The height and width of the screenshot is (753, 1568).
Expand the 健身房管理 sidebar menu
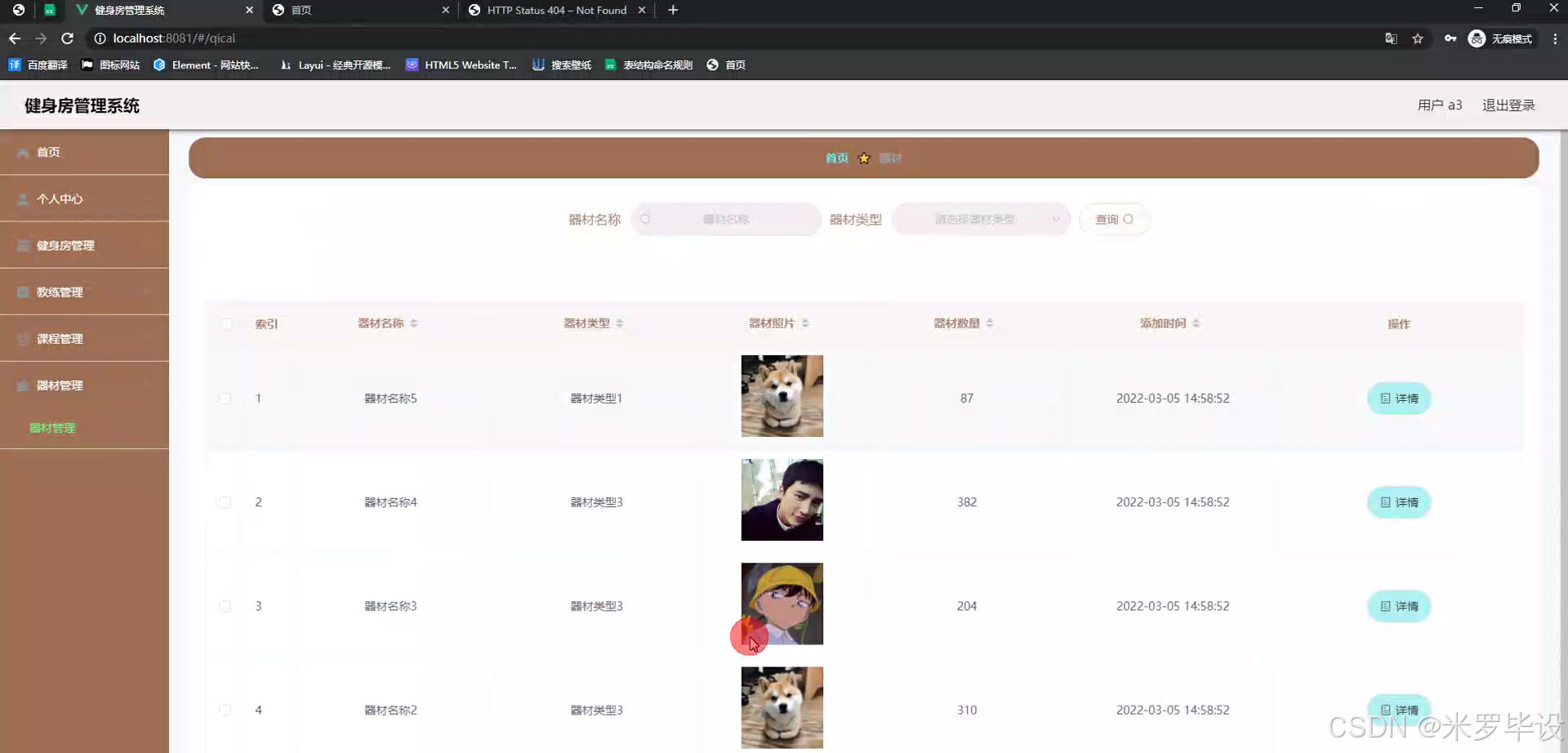tap(84, 245)
